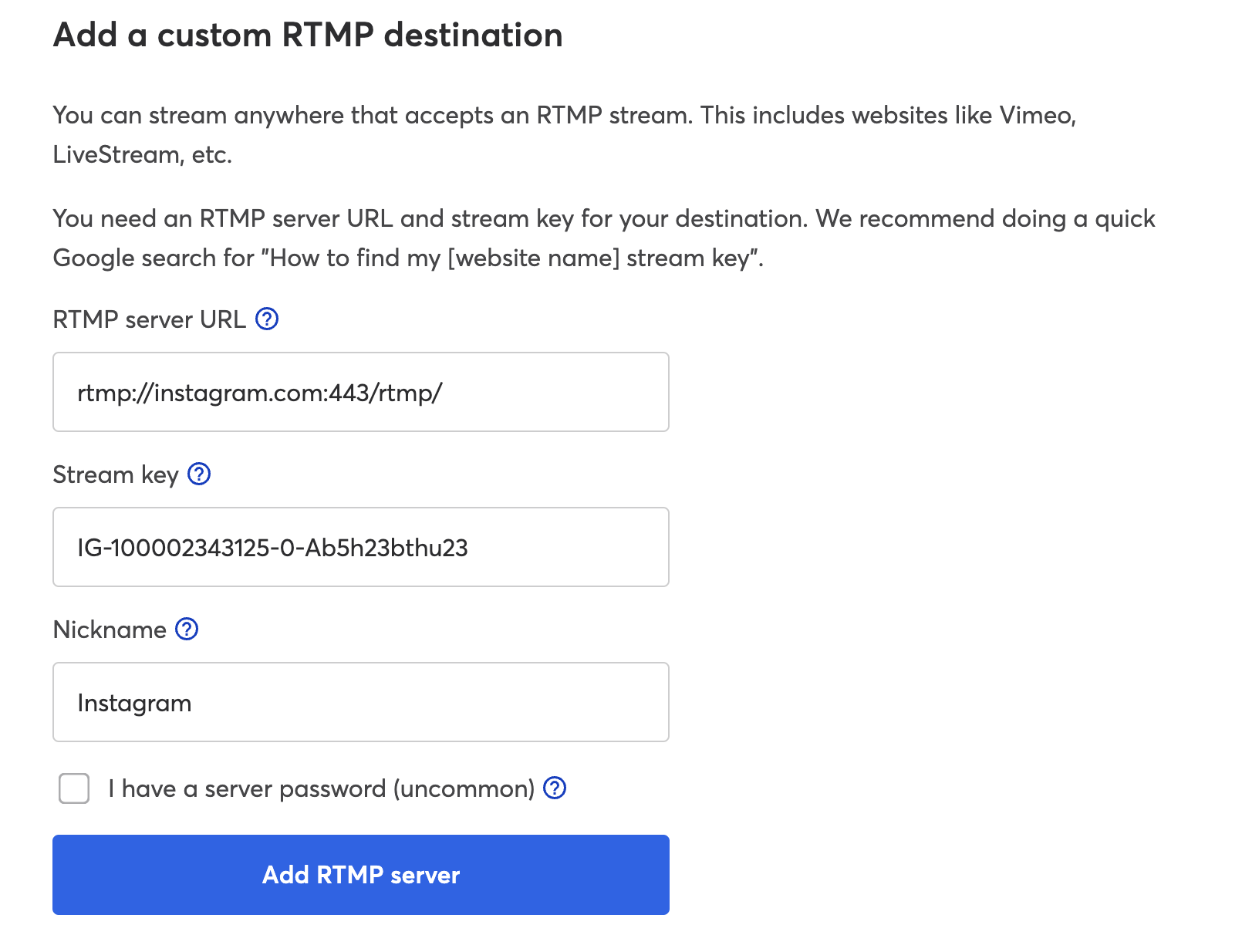Viewport: 1242px width, 952px height.
Task: Click the "Add a custom RTMP destination" heading
Action: click(x=308, y=35)
